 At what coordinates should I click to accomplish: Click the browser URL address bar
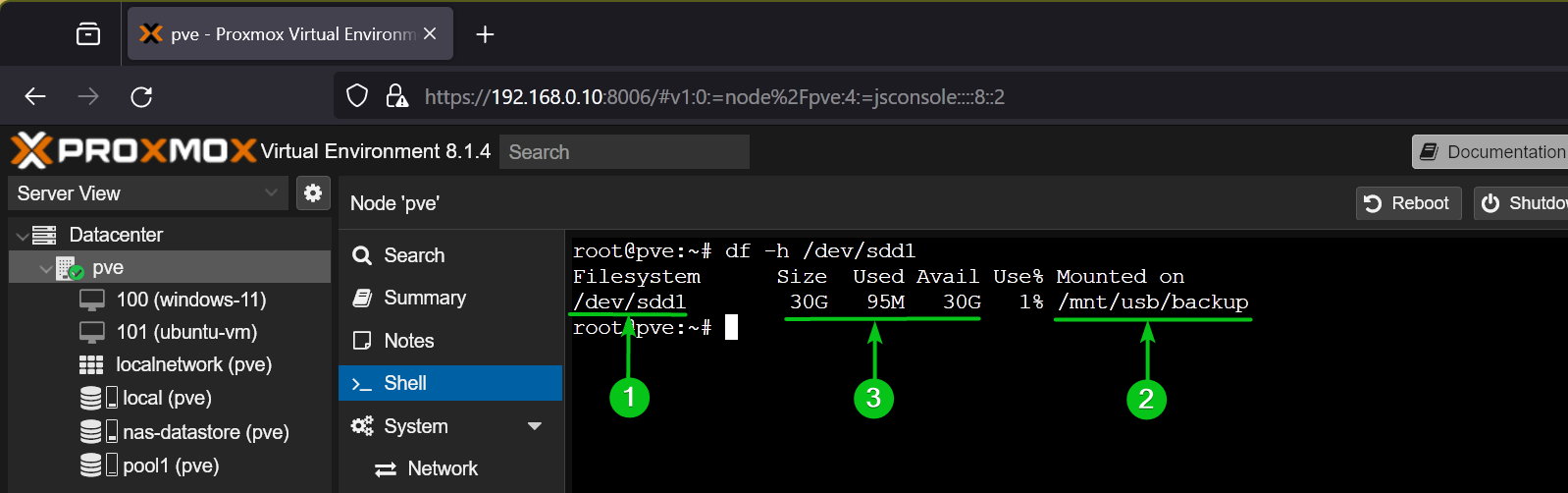(x=951, y=96)
